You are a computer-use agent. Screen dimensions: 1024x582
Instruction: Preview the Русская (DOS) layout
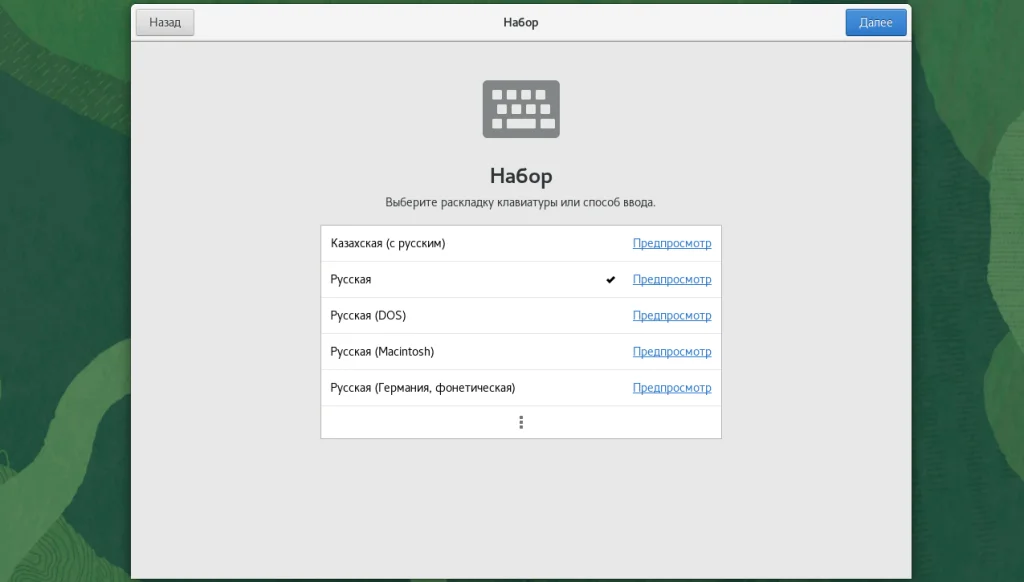pyautogui.click(x=671, y=315)
